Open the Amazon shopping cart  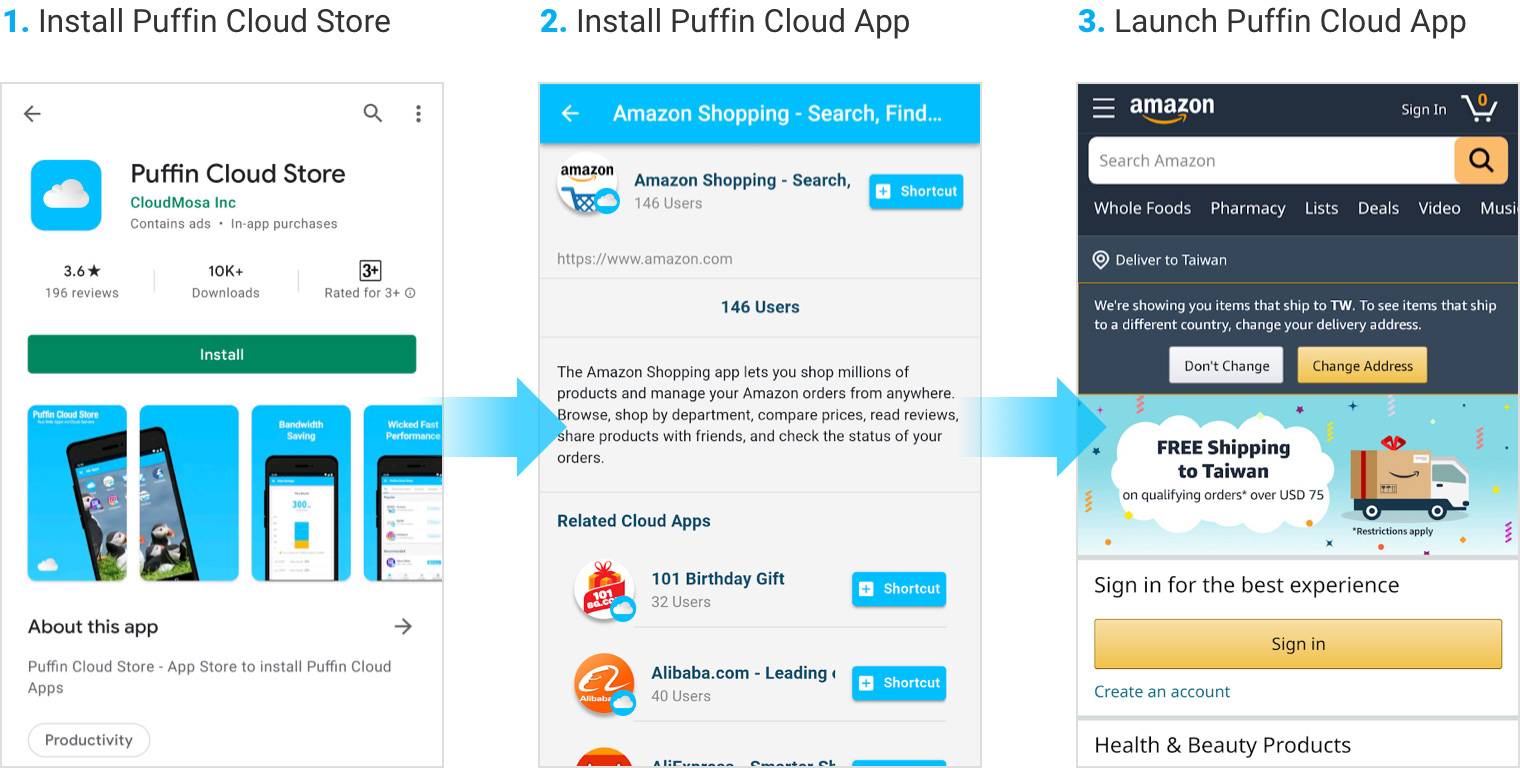coord(1479,108)
